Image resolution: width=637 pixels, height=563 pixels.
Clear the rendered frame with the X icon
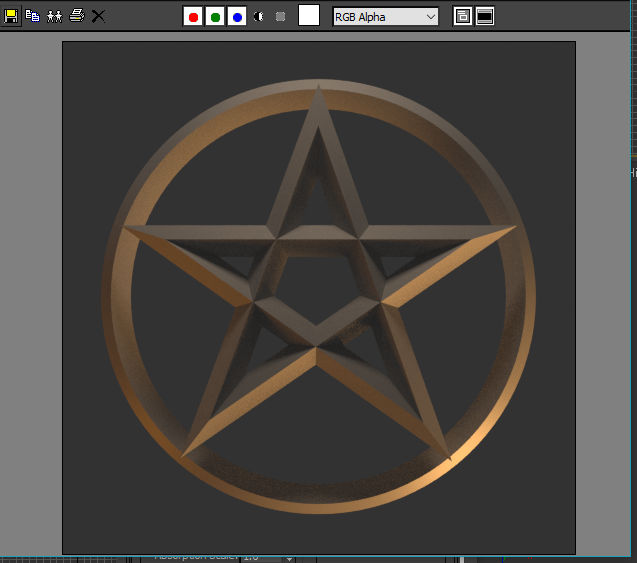click(x=98, y=16)
